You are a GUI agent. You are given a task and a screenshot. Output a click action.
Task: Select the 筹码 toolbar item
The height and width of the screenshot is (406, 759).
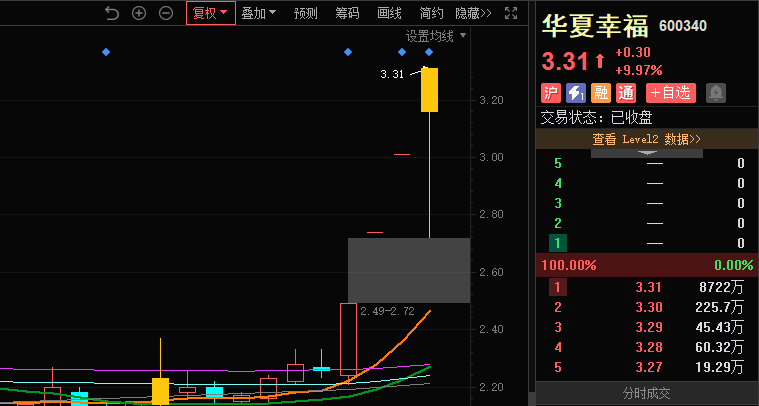(x=348, y=13)
